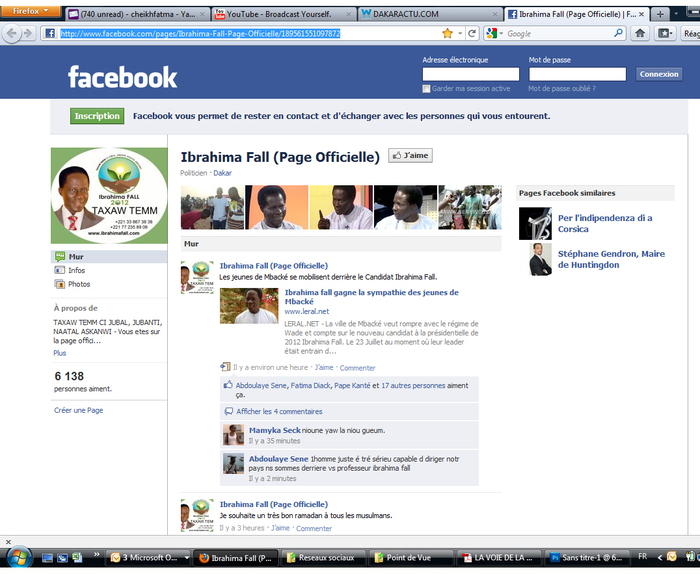Select the Mur item in the page sidebar

pos(109,257)
